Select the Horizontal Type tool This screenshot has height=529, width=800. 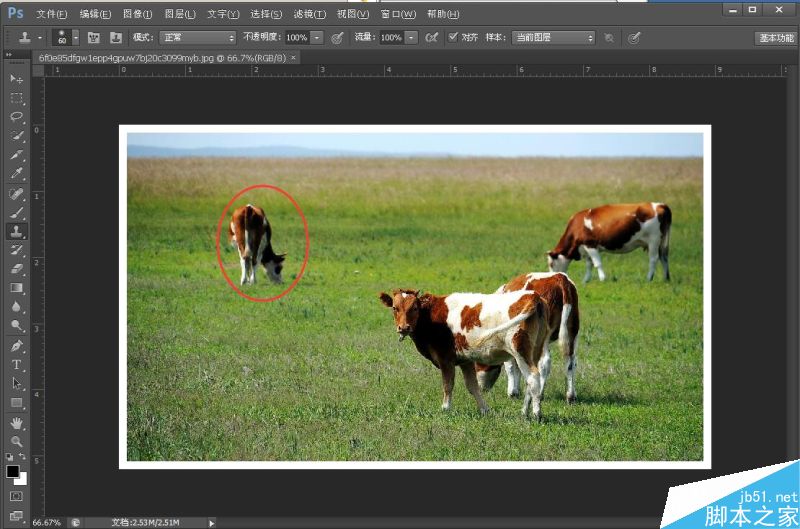pos(16,365)
